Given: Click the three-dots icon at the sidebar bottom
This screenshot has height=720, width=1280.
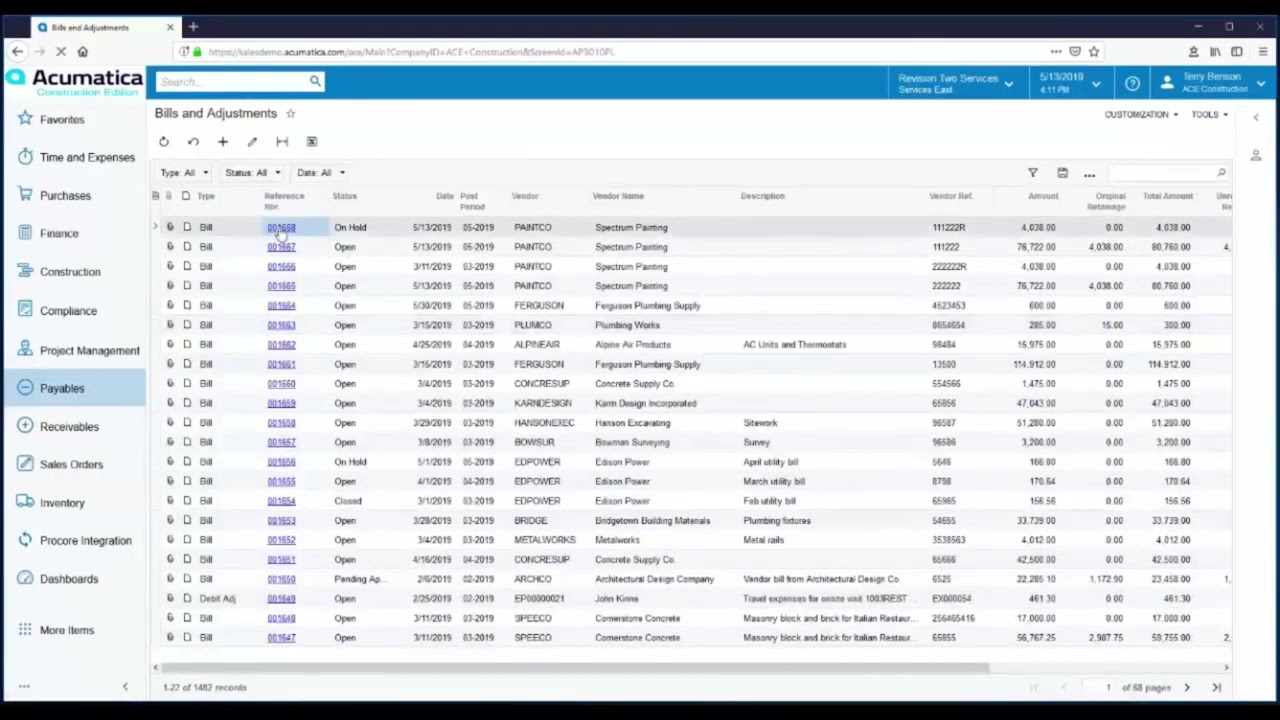Looking at the screenshot, I should click(x=24, y=686).
